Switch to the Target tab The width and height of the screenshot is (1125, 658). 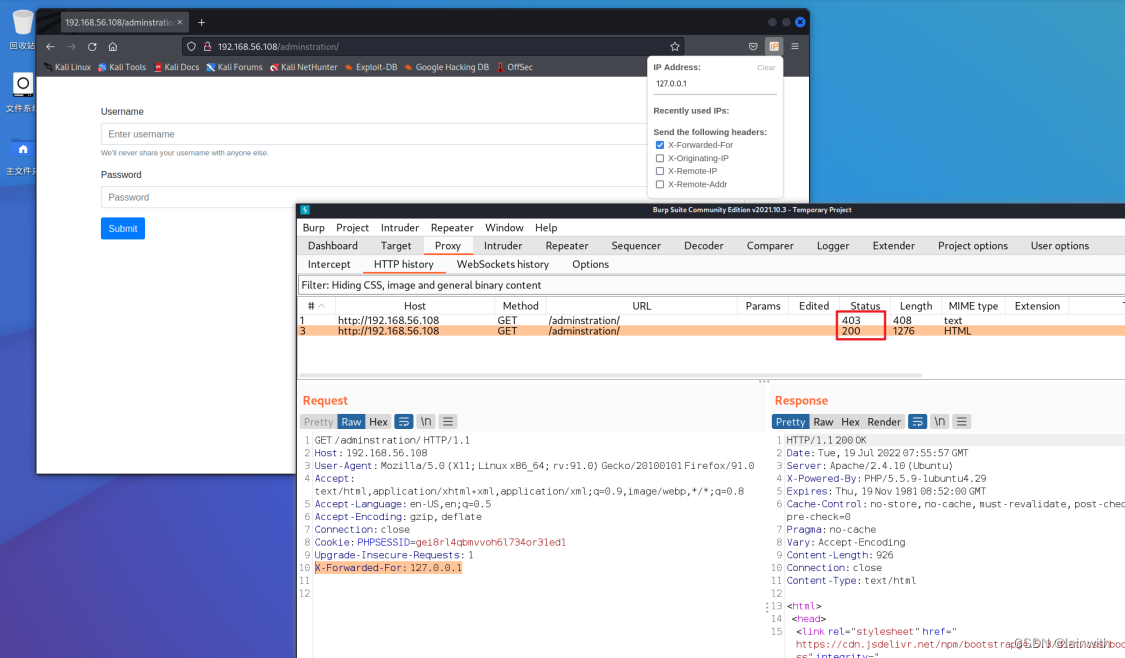pos(396,245)
